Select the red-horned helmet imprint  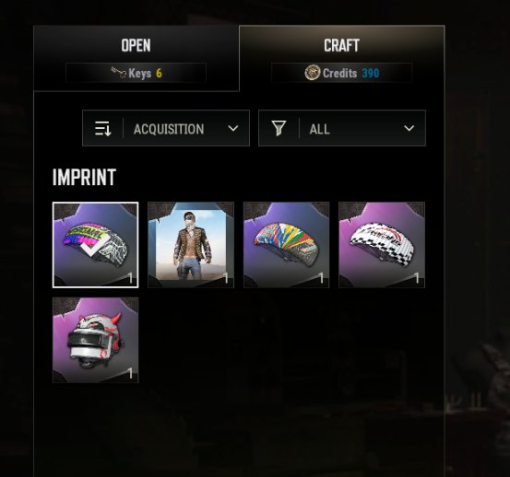(96, 340)
